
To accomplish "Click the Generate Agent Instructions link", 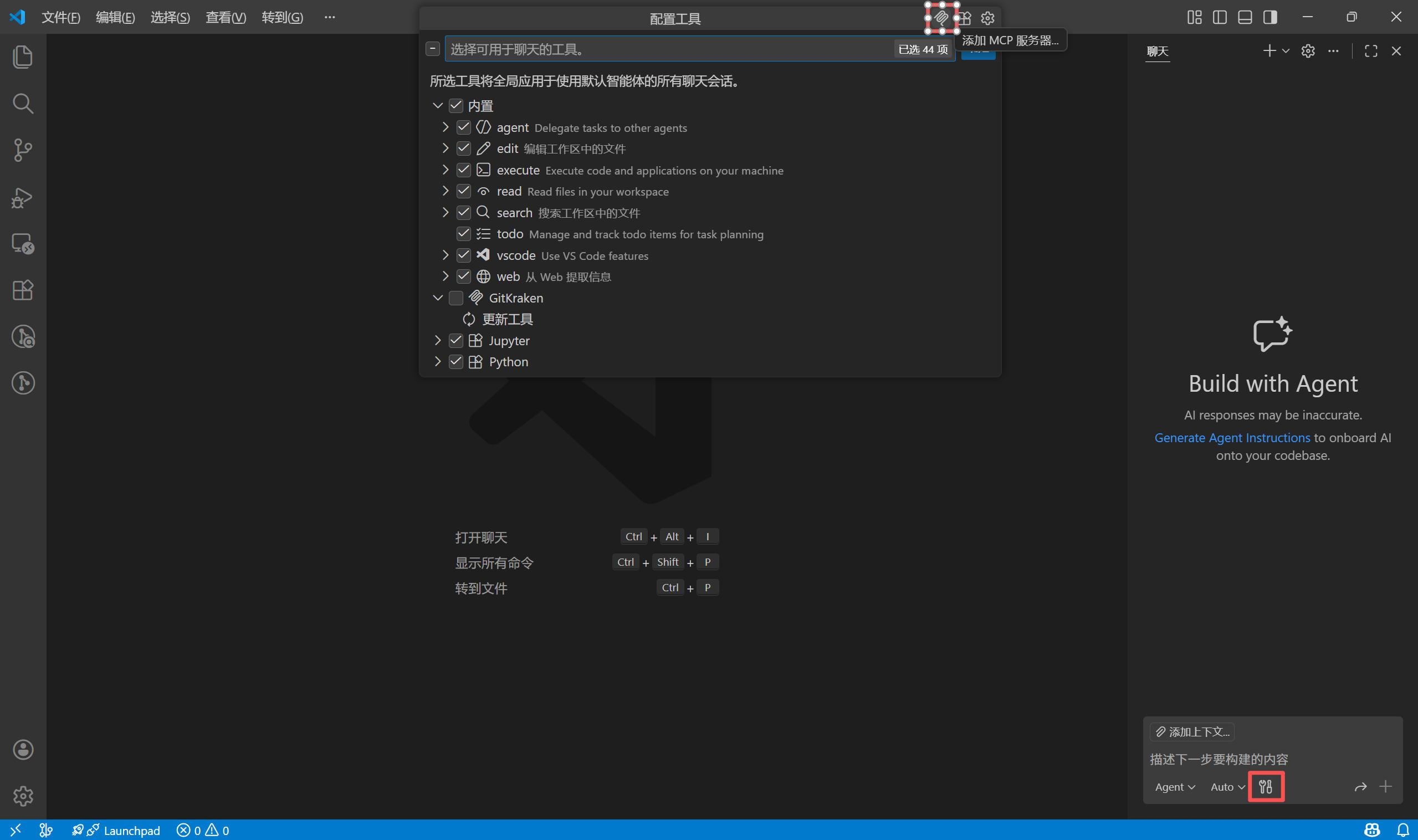I will point(1232,438).
